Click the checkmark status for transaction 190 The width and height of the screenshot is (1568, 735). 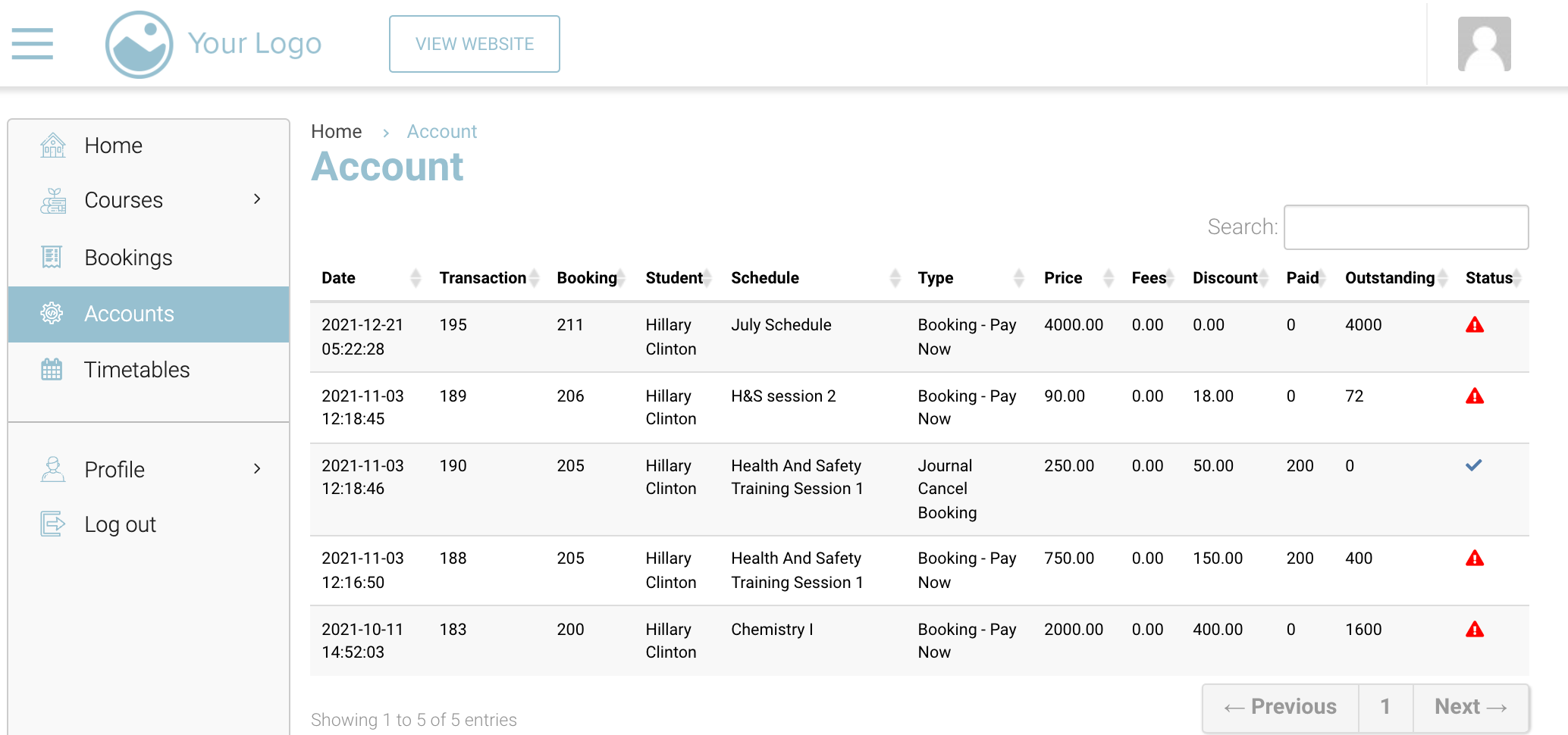coord(1473,465)
